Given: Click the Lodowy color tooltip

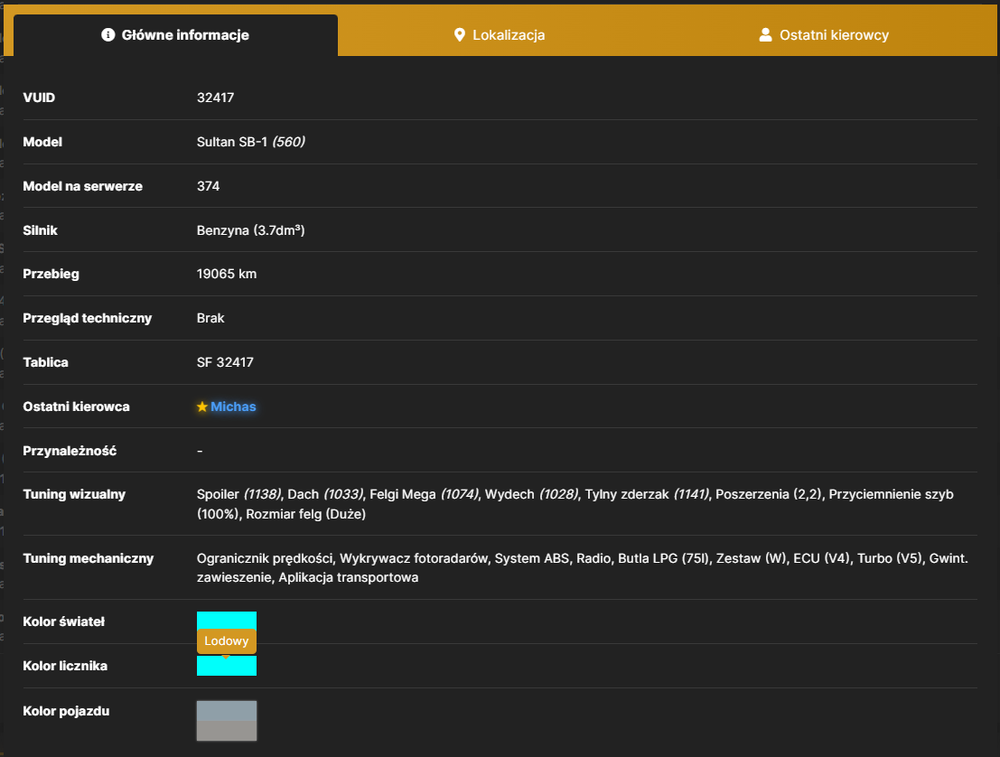Looking at the screenshot, I should pyautogui.click(x=226, y=641).
